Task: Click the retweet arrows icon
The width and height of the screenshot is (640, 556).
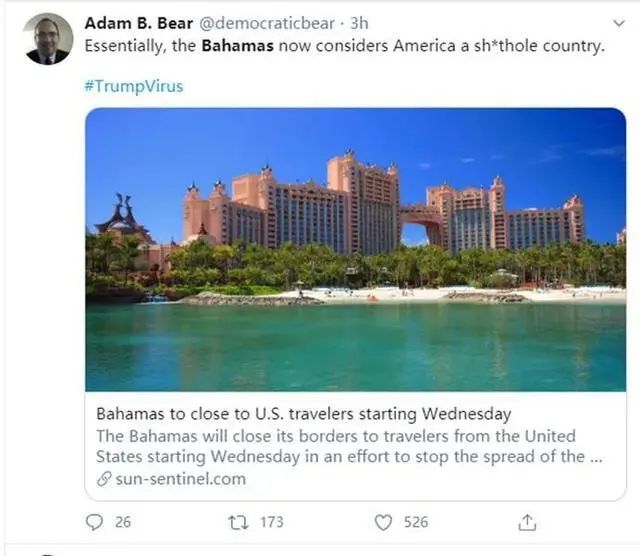Action: 239,522
